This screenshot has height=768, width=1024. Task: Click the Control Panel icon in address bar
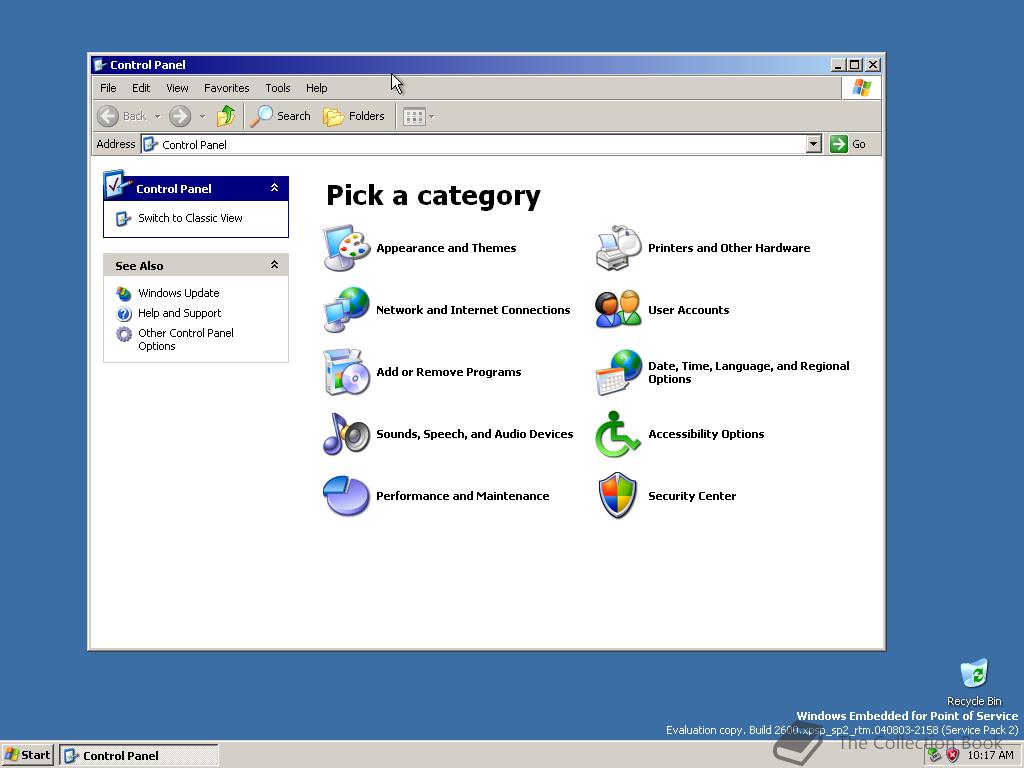pos(150,144)
